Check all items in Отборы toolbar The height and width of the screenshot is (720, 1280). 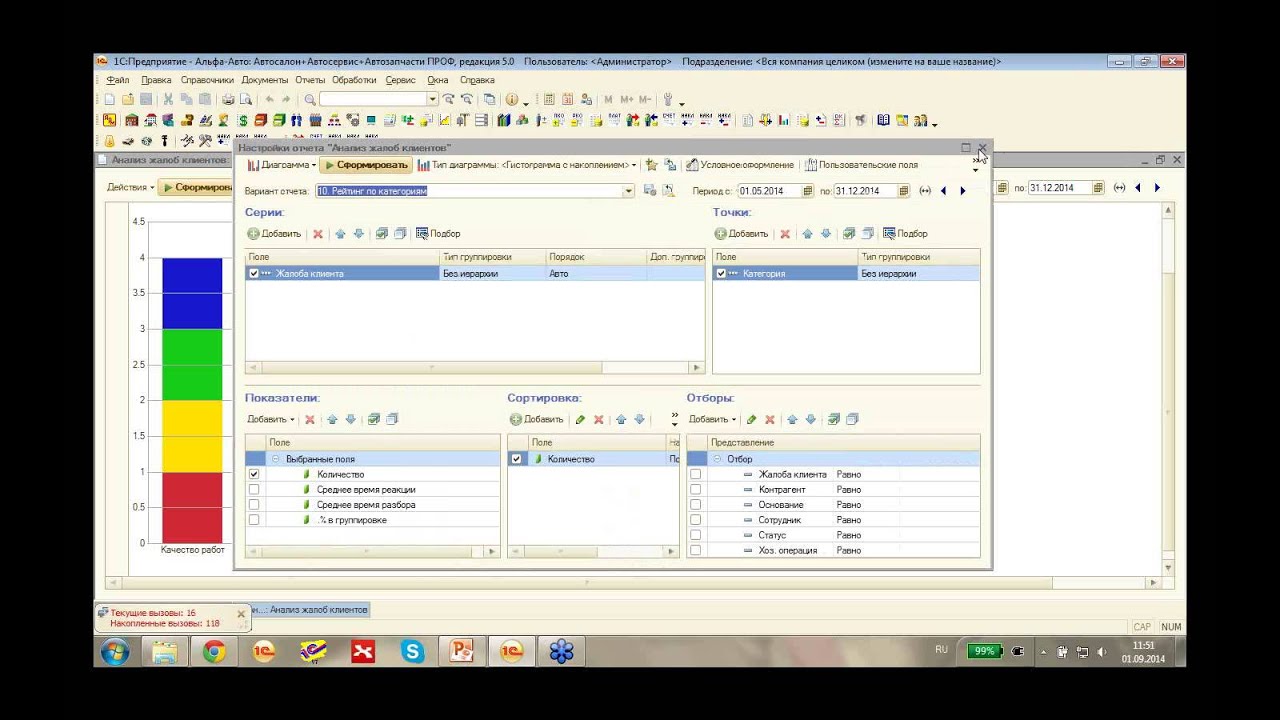click(x=834, y=420)
